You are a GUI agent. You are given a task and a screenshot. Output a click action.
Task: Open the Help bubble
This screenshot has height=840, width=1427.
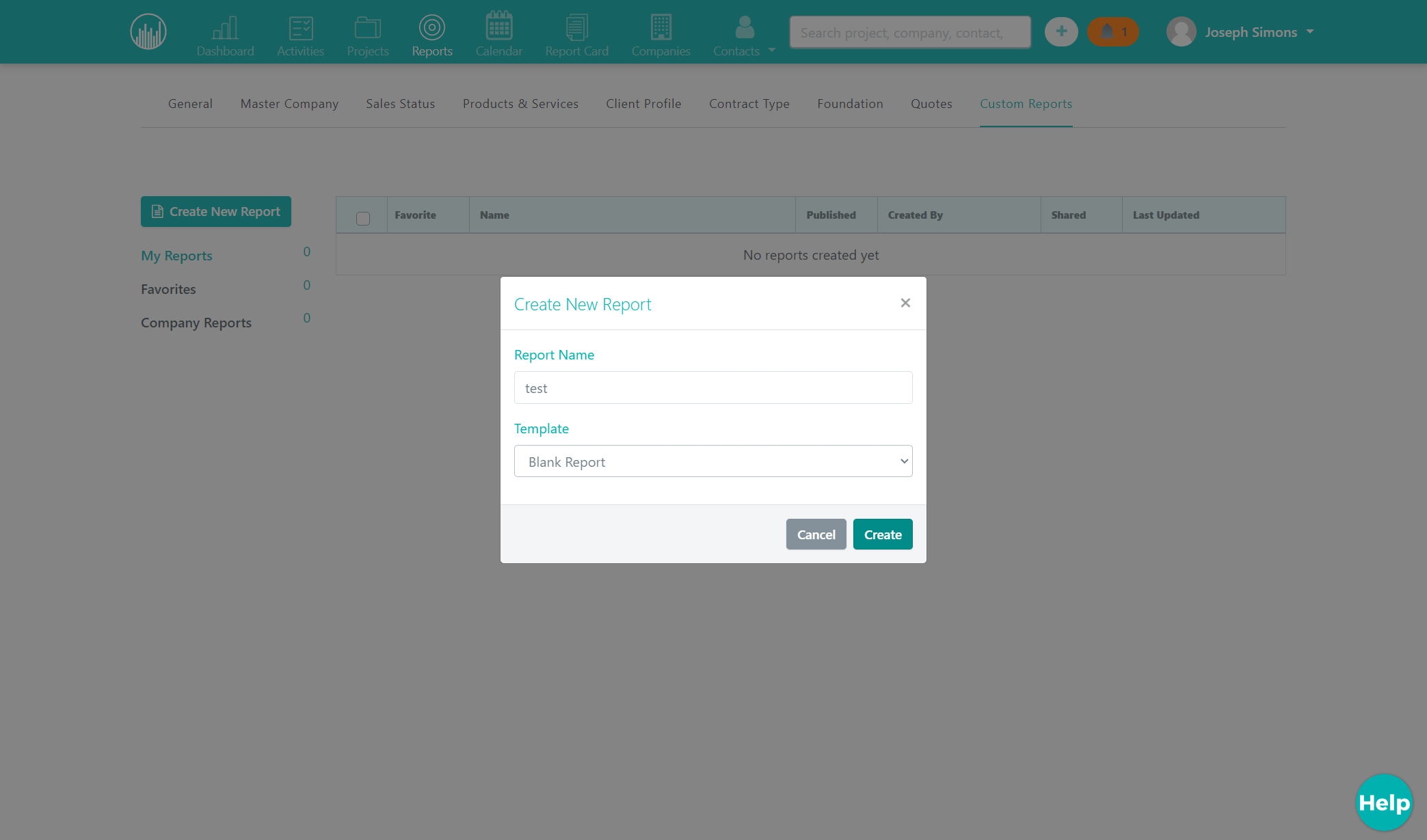point(1384,802)
